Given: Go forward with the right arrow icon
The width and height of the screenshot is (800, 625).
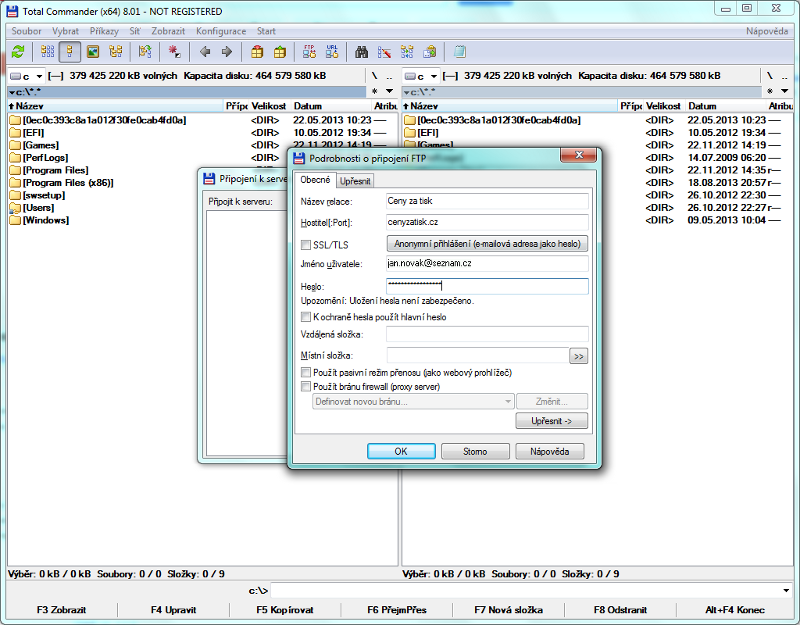Looking at the screenshot, I should pos(227,52).
